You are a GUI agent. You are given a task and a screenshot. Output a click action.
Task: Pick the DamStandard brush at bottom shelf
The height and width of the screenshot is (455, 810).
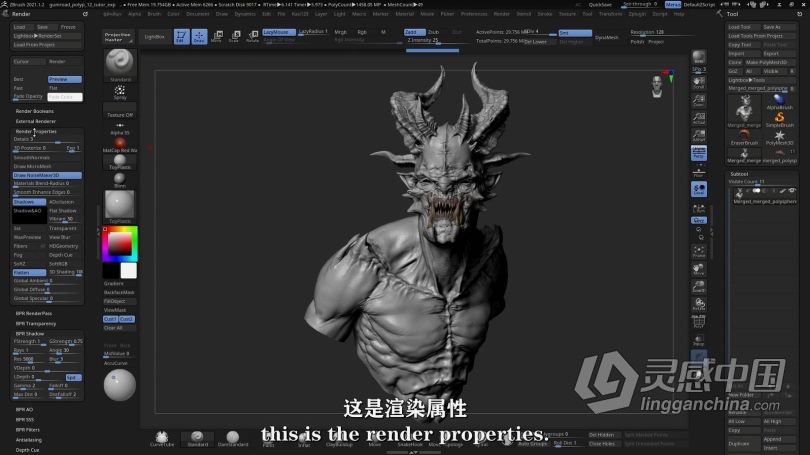(x=232, y=438)
